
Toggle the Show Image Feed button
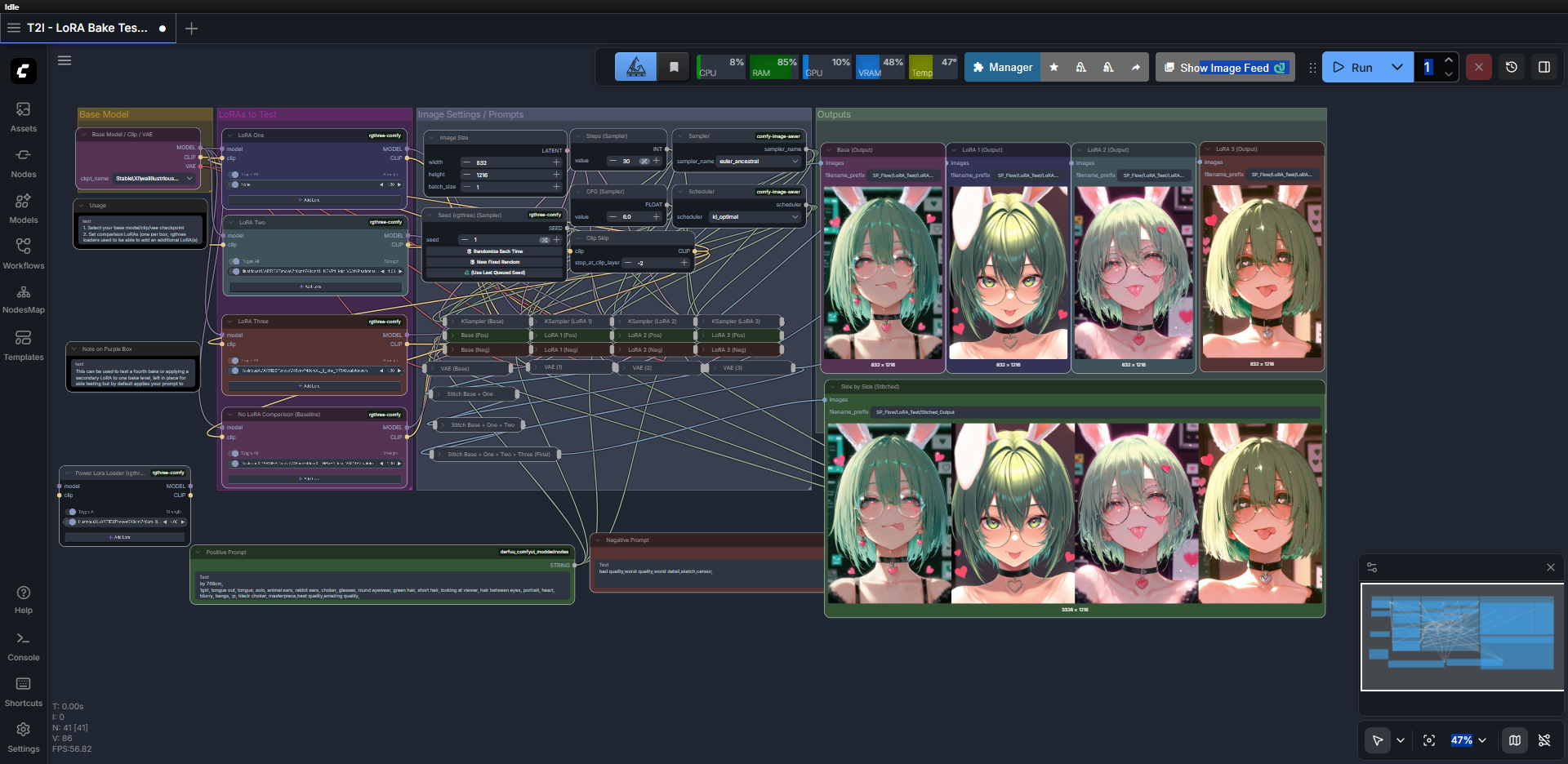pyautogui.click(x=1224, y=67)
